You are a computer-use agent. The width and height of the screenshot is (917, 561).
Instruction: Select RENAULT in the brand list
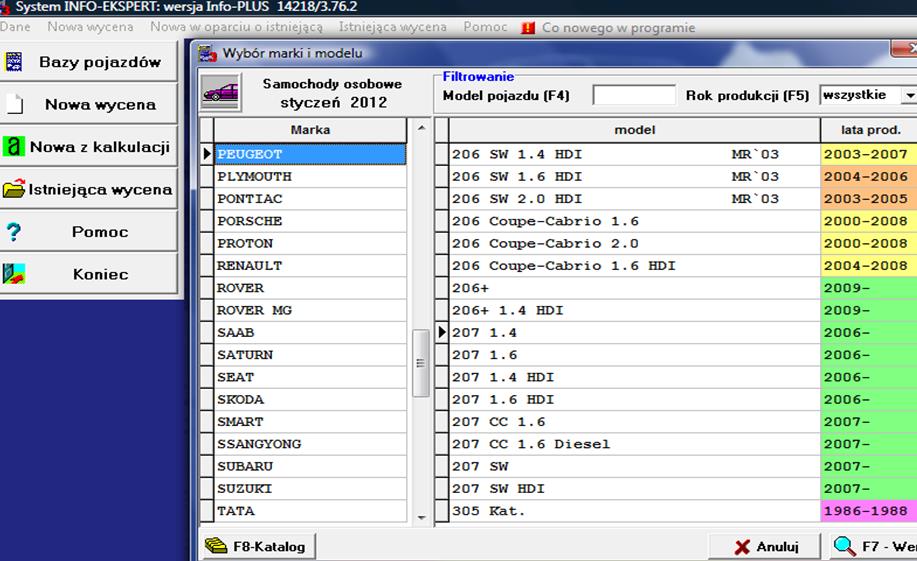(310, 266)
